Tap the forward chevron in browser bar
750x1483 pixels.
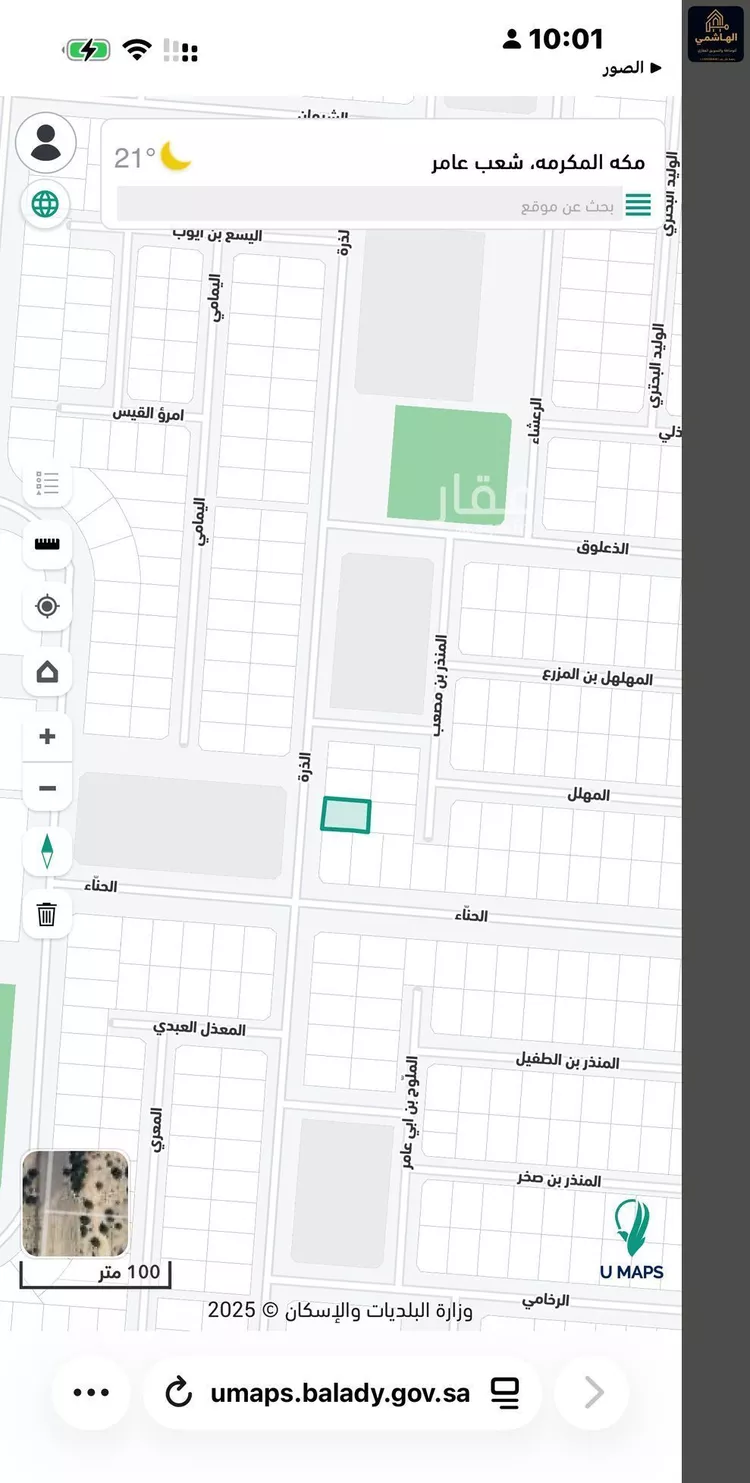(593, 1392)
